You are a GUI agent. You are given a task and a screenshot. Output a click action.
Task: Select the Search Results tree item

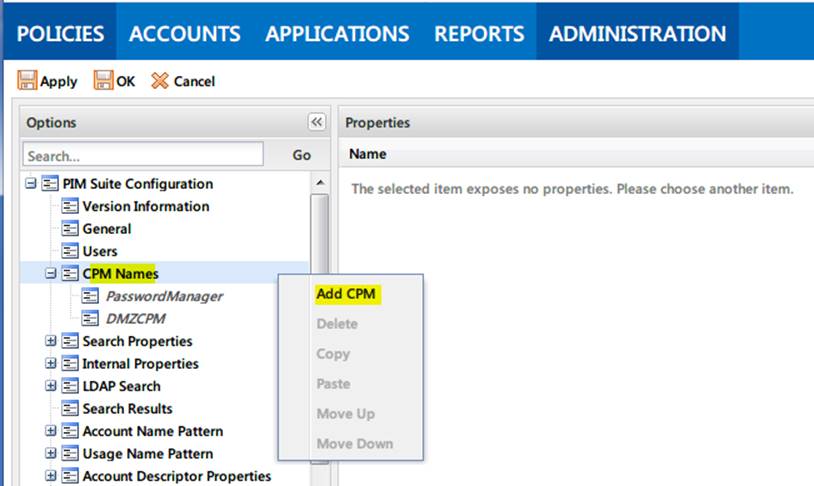tap(127, 409)
